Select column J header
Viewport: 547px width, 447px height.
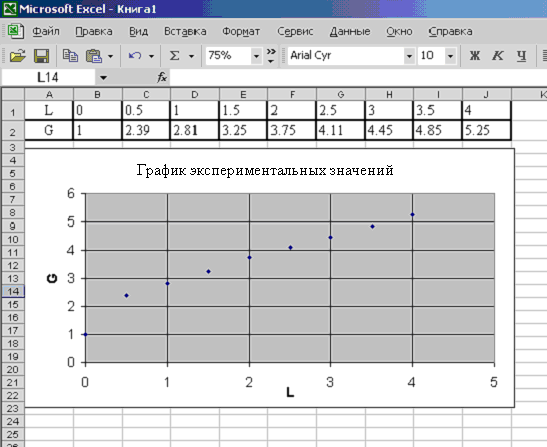pyautogui.click(x=486, y=94)
